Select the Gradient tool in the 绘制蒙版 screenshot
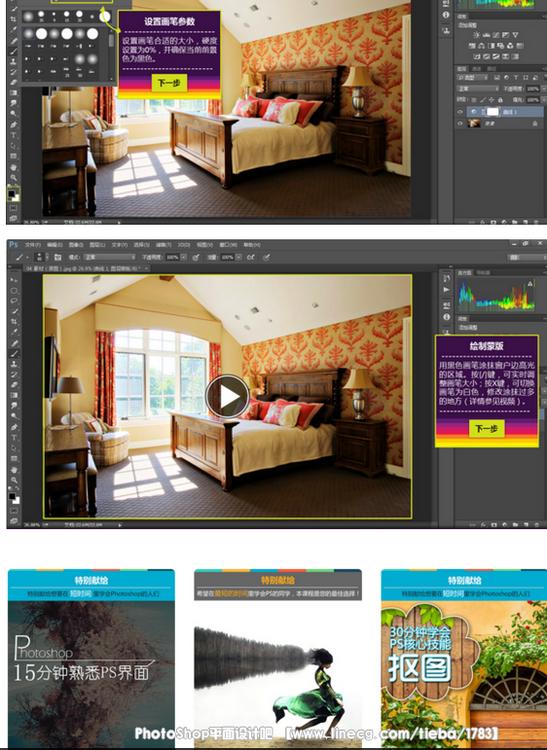The image size is (547, 750). click(x=14, y=395)
